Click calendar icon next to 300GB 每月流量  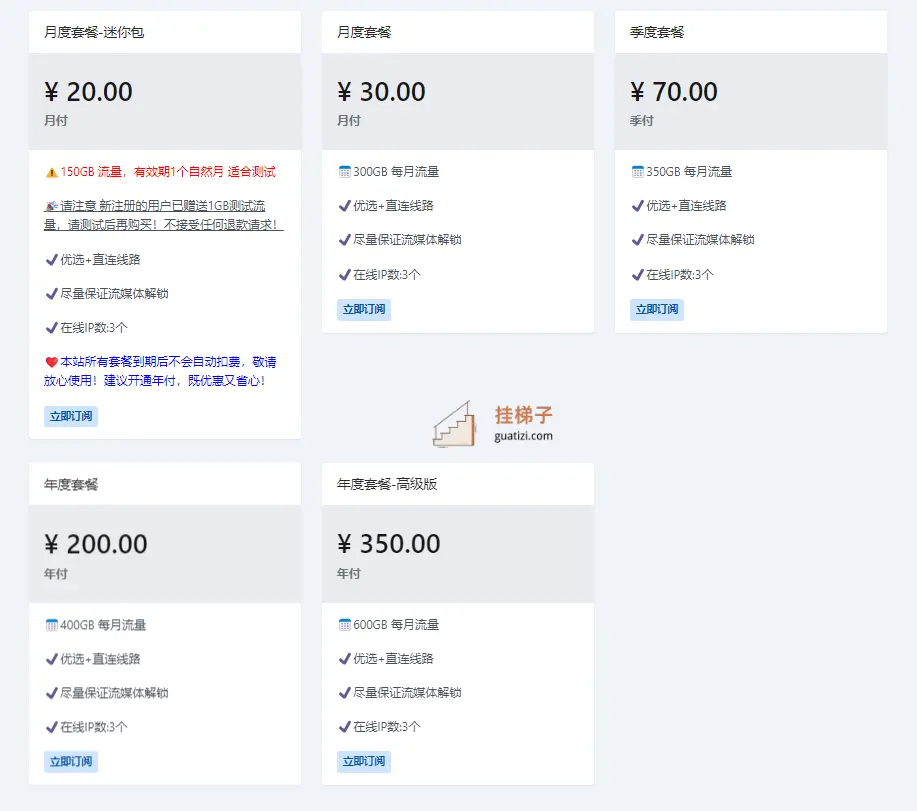coord(344,172)
